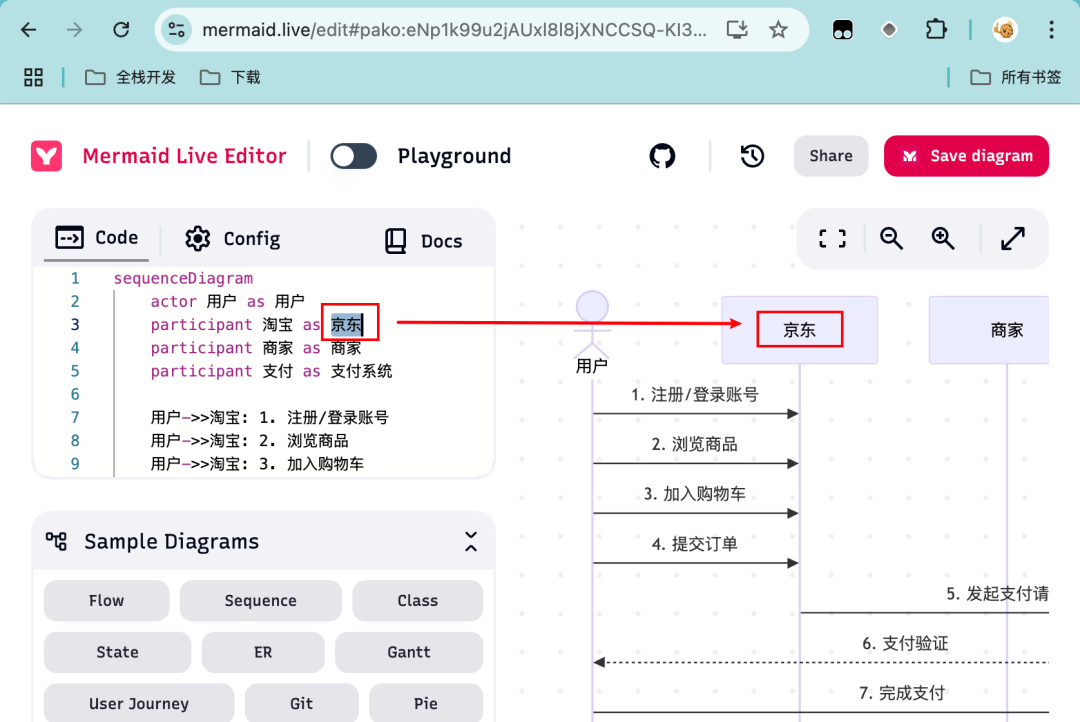Load the Flow sample diagram

tap(106, 601)
